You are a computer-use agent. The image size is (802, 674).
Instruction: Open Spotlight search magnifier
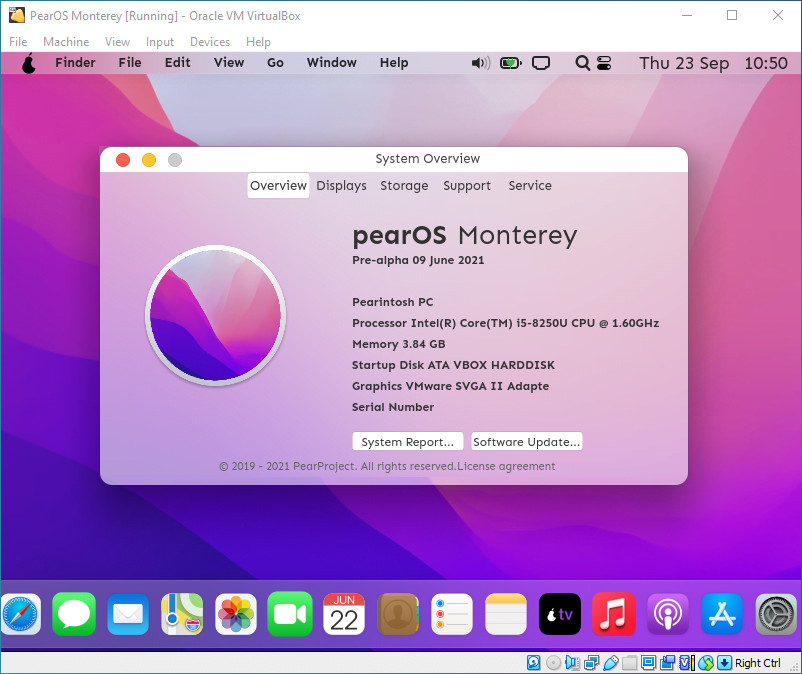(x=582, y=63)
